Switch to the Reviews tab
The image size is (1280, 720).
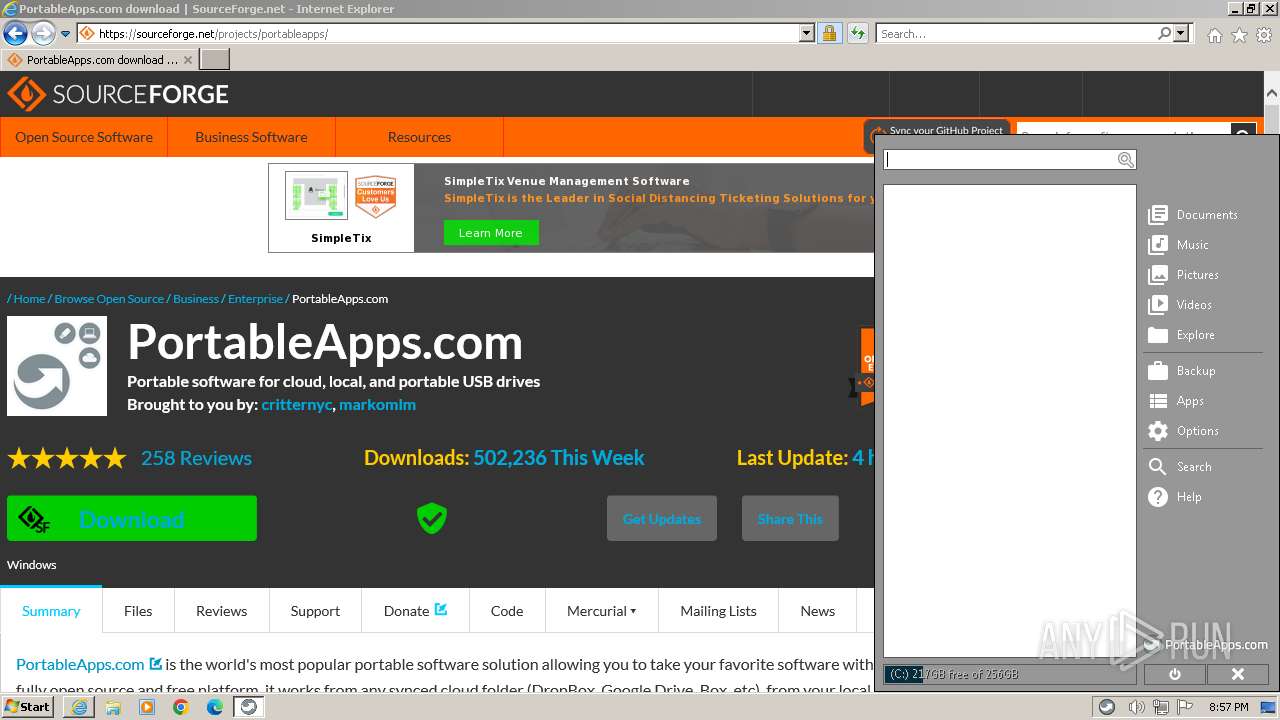pos(221,611)
